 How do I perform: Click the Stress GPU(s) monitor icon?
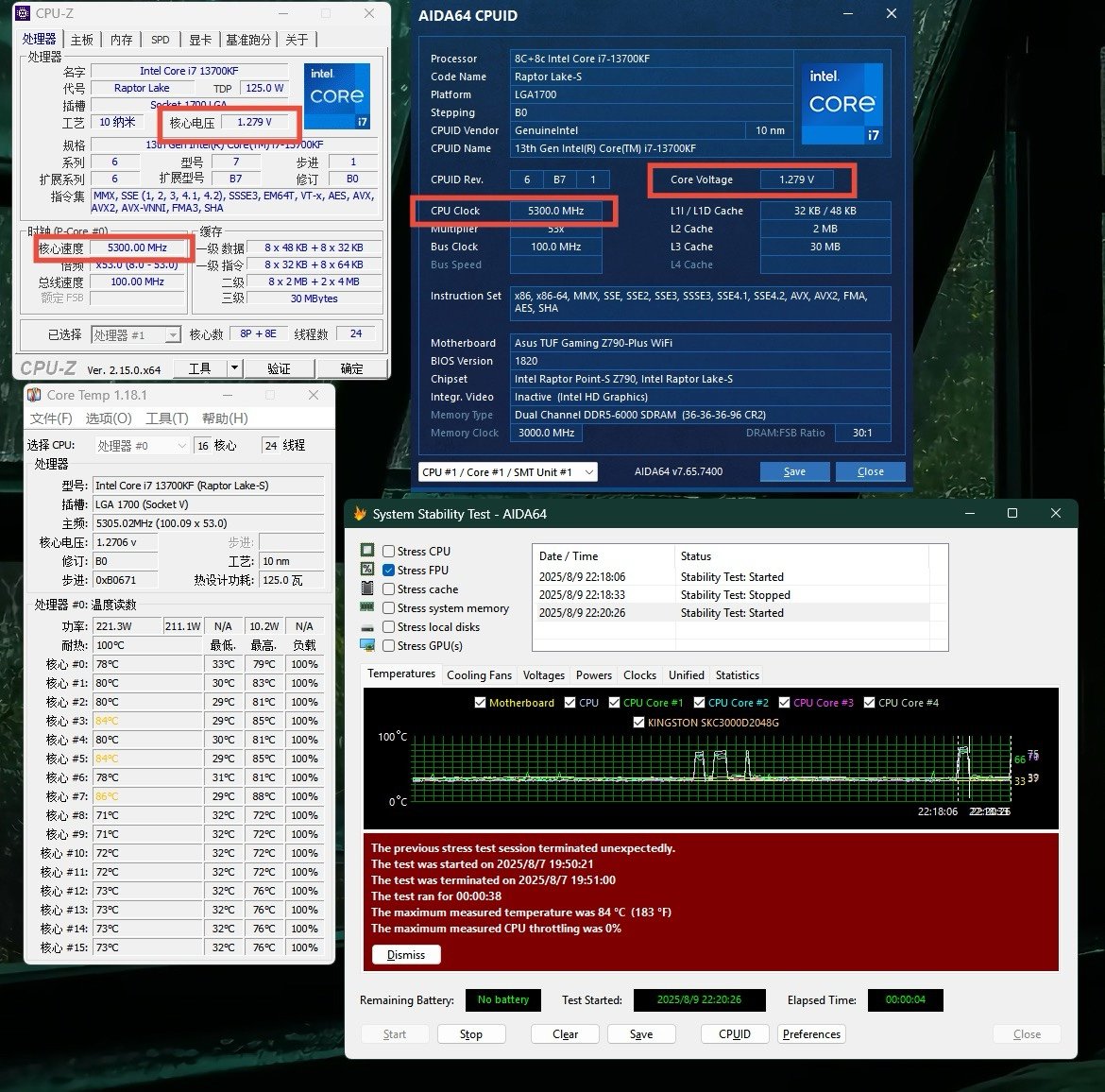click(x=367, y=645)
